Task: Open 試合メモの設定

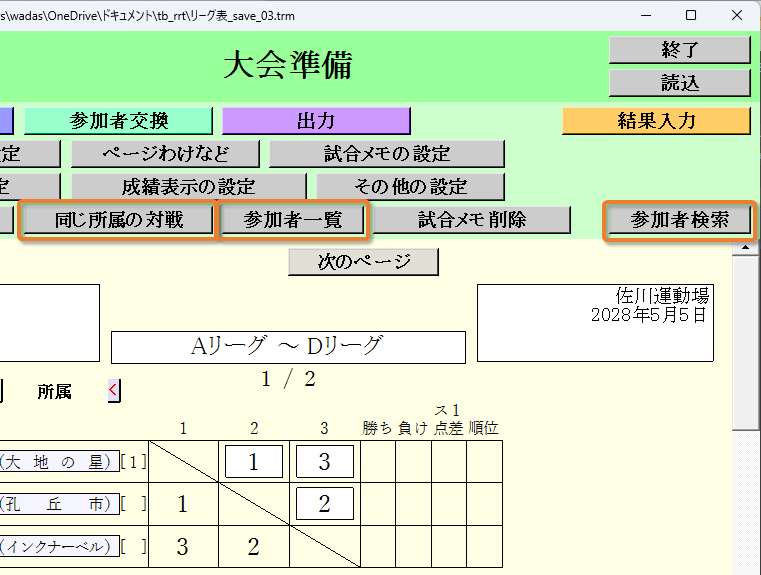Action: pyautogui.click(x=387, y=154)
